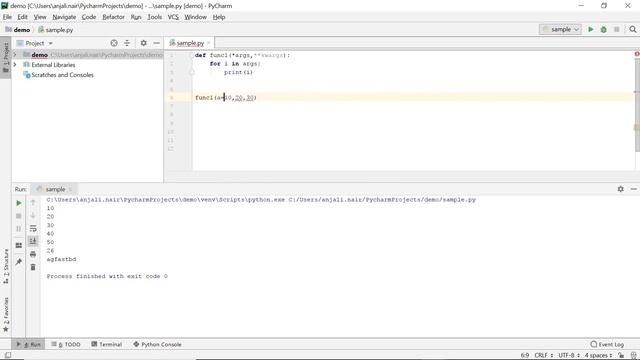The height and width of the screenshot is (360, 640).
Task: Open the Run menu
Action: coord(136,17)
